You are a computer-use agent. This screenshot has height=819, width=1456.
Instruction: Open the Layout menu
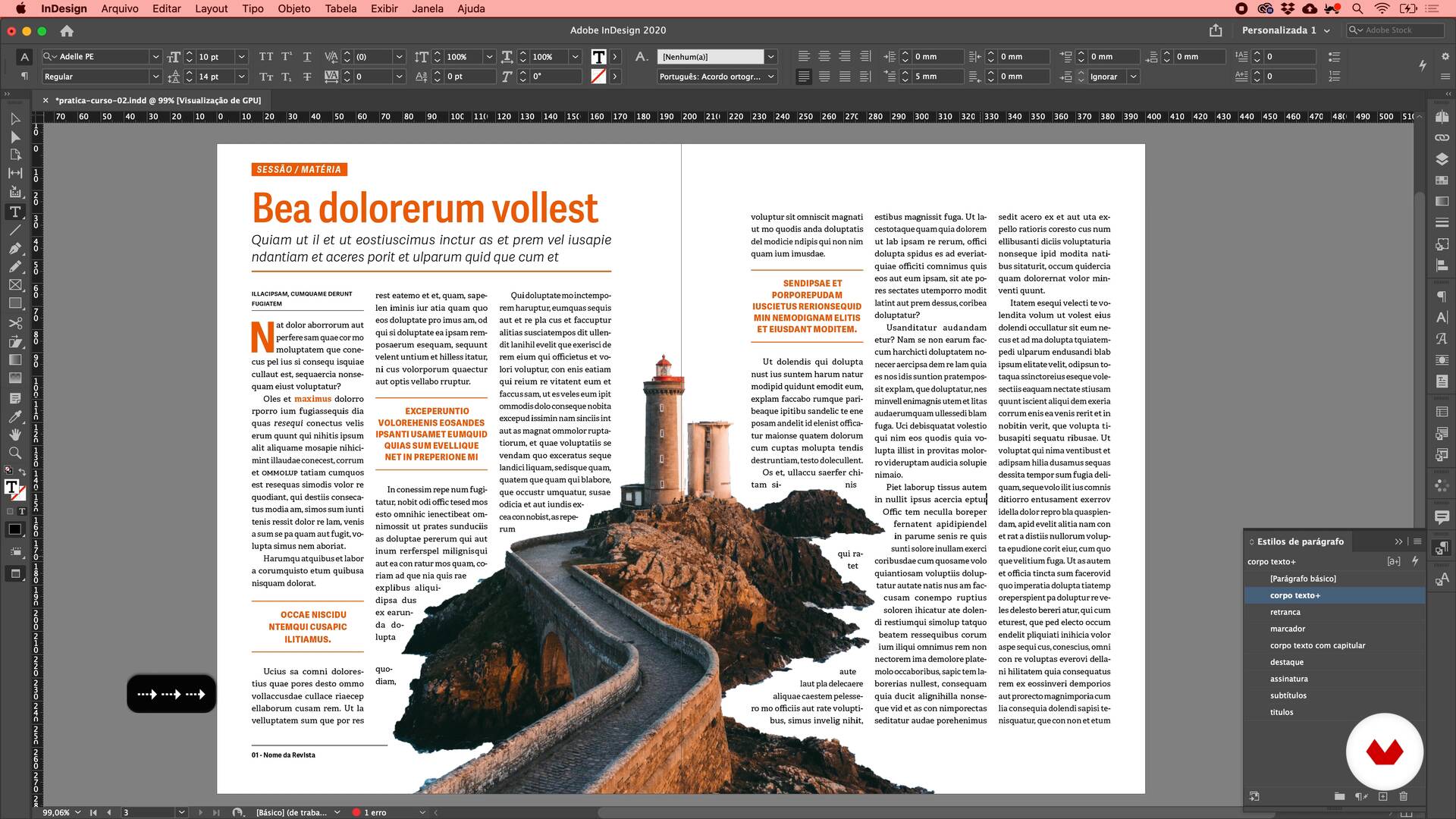(x=212, y=8)
